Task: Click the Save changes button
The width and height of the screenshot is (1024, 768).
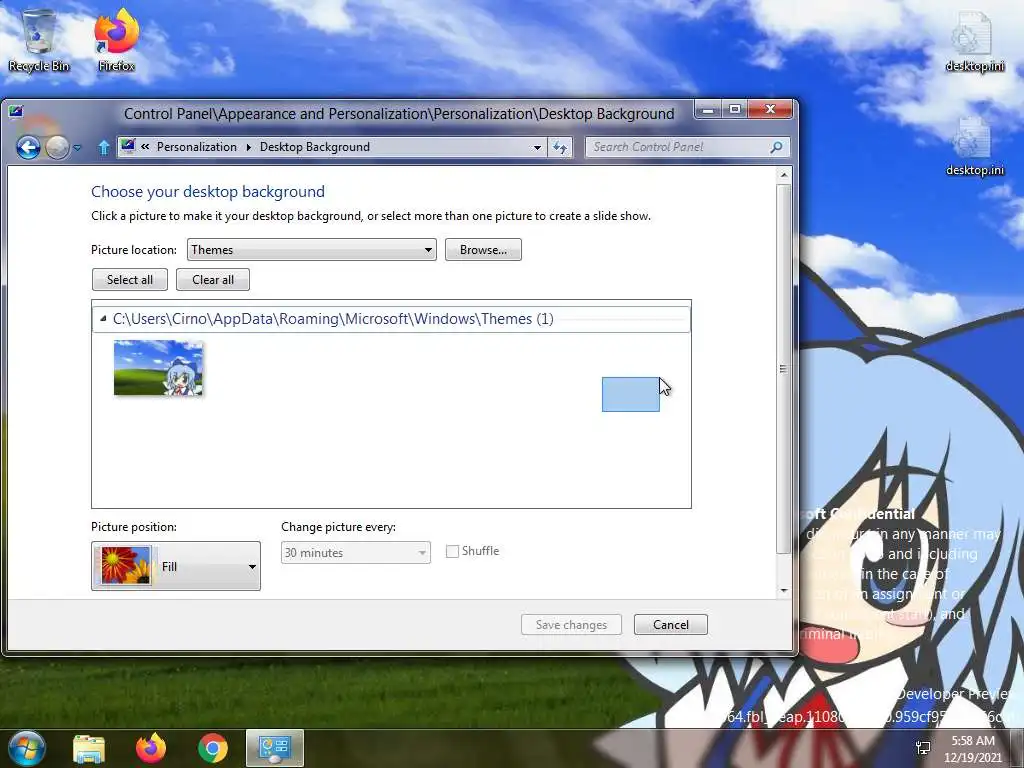Action: (x=571, y=625)
